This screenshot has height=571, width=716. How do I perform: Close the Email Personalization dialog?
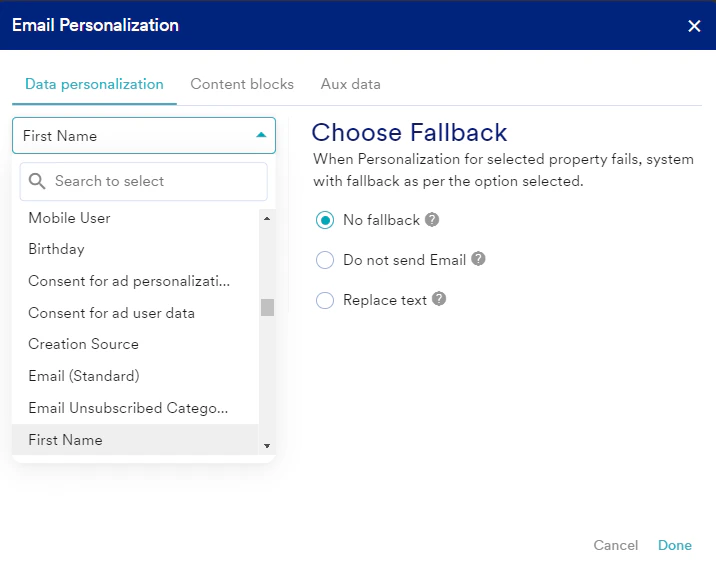coord(694,26)
